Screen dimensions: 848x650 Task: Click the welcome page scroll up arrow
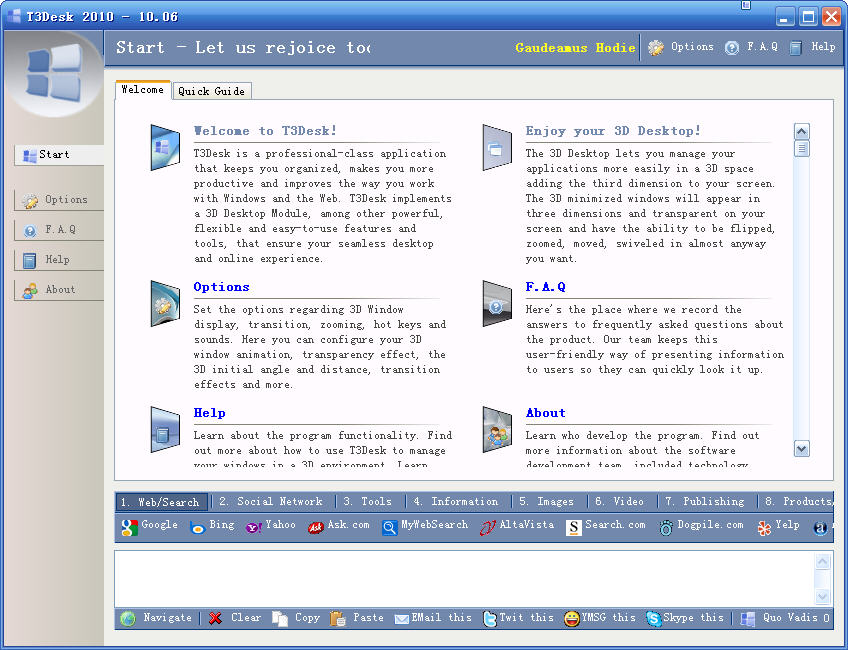click(801, 131)
